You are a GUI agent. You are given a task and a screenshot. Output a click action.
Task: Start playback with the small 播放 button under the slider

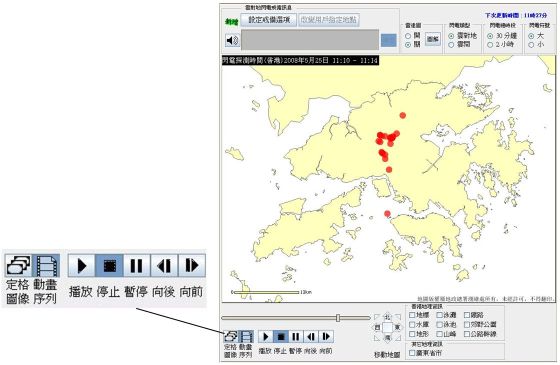coord(265,336)
